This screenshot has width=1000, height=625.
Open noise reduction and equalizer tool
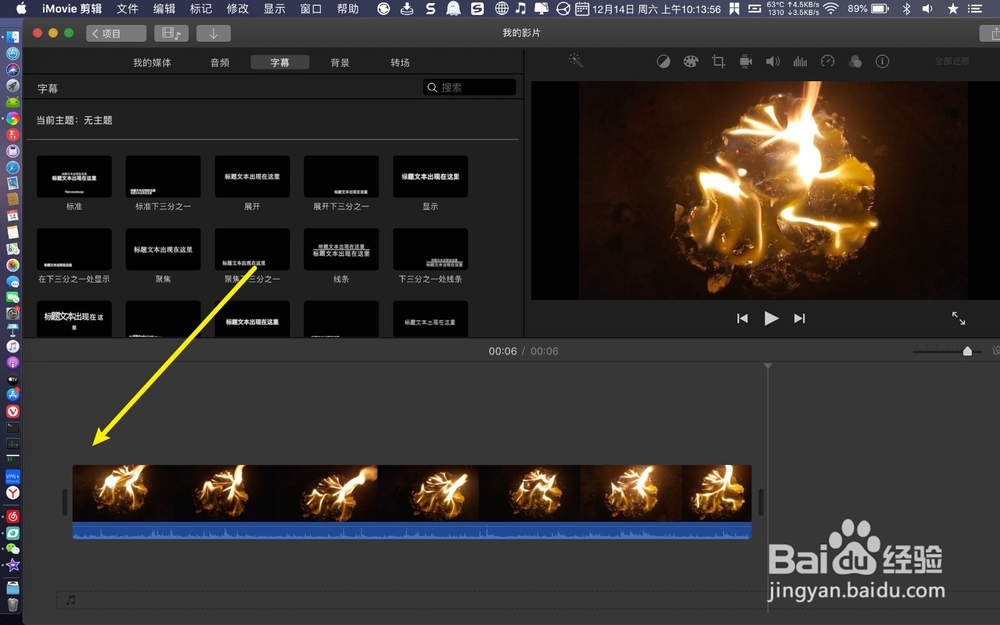click(800, 61)
